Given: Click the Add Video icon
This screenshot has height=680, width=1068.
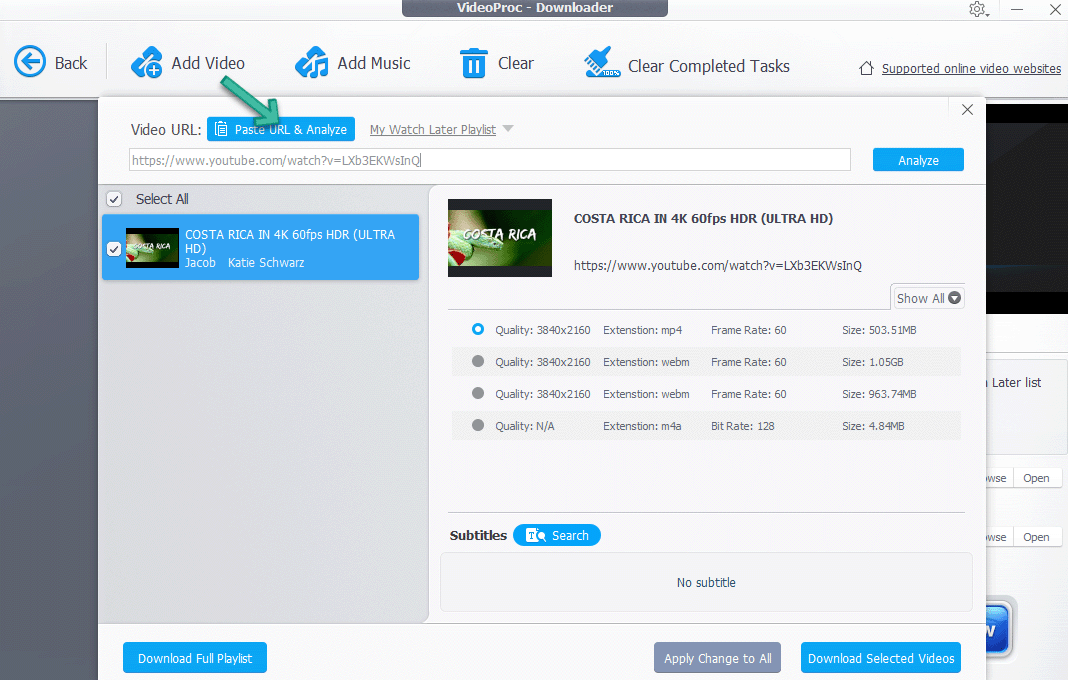Looking at the screenshot, I should [146, 63].
